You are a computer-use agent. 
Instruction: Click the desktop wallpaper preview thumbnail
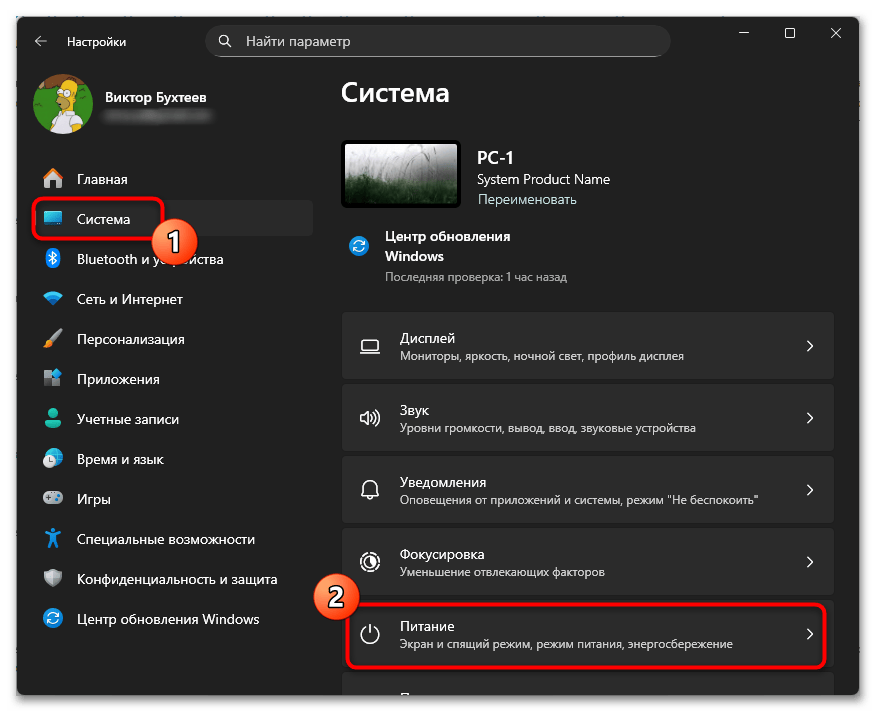pyautogui.click(x=401, y=174)
